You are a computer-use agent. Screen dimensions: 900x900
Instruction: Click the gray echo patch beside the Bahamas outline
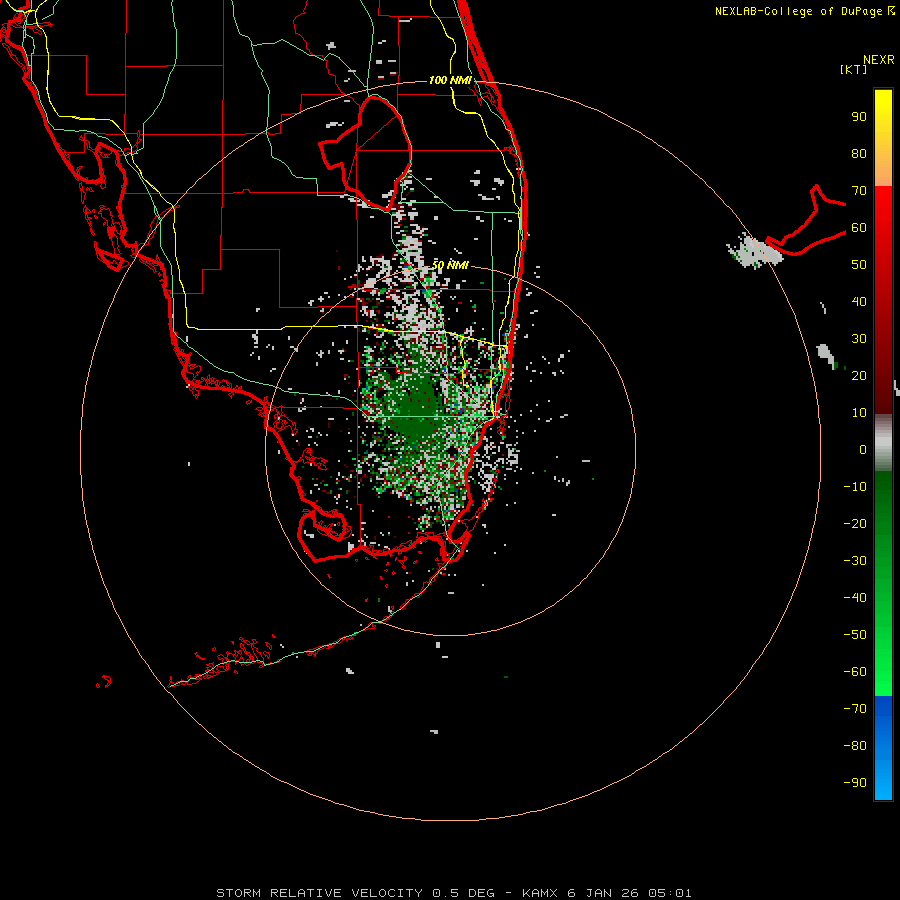(x=754, y=253)
